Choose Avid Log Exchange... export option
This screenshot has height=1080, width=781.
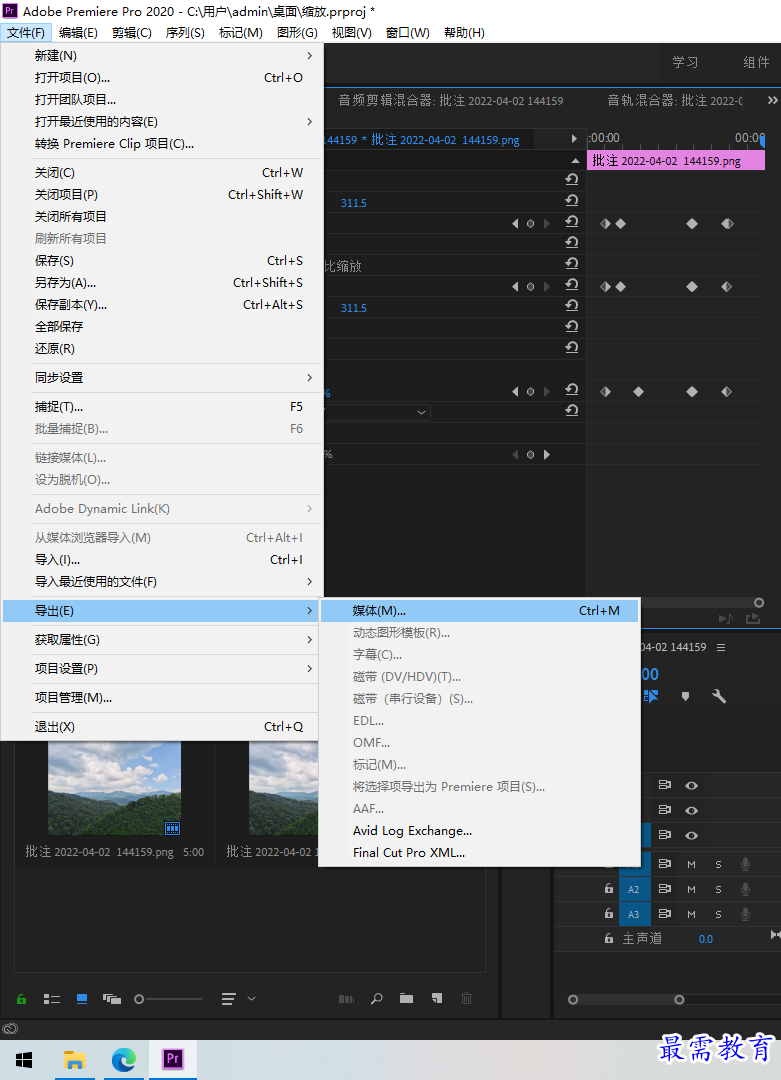click(479, 831)
